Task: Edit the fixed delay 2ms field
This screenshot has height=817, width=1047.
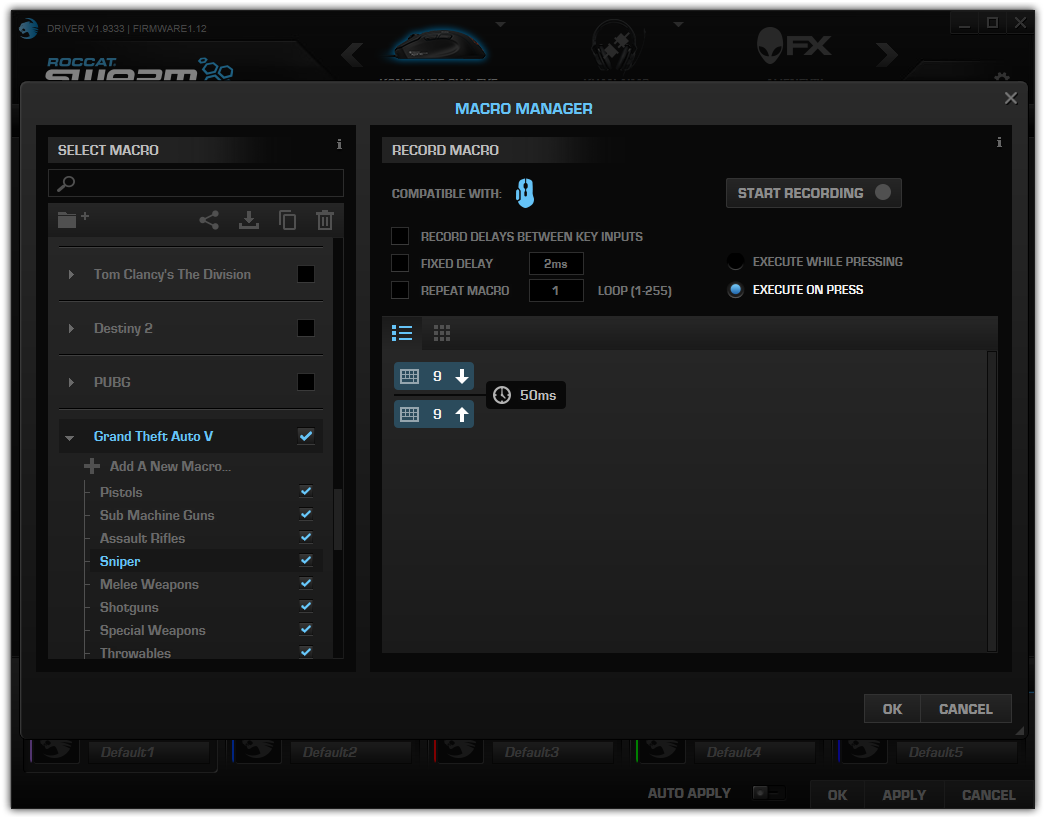Action: (x=556, y=264)
